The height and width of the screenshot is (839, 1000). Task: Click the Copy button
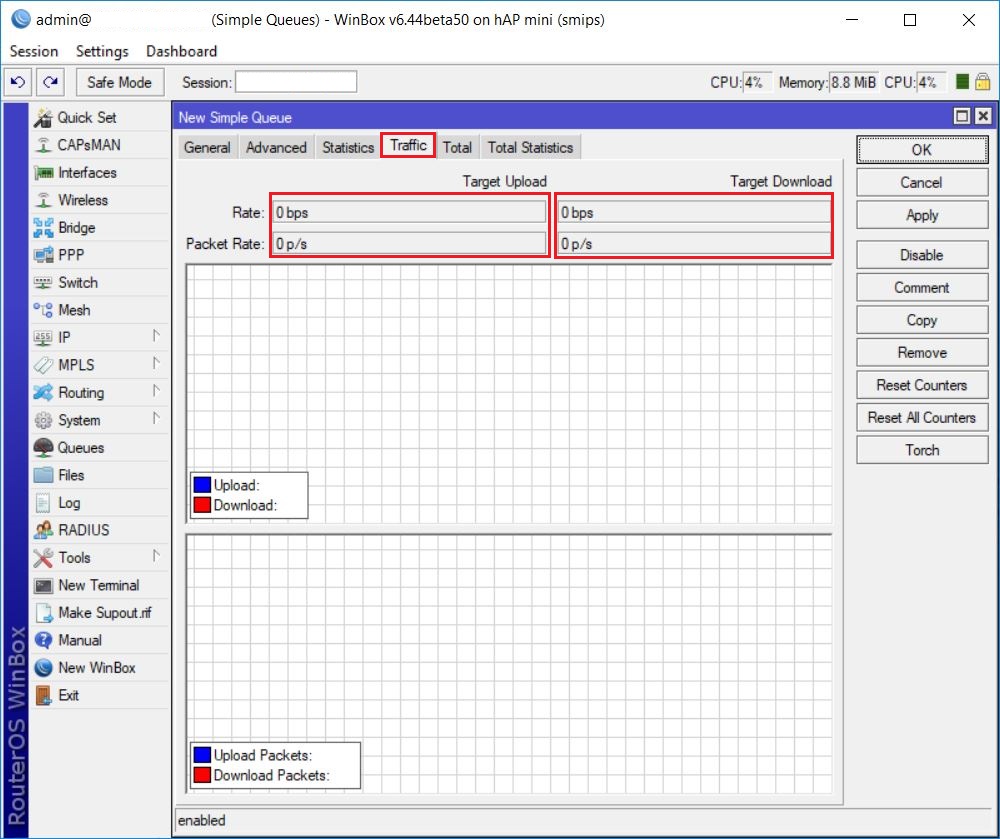922,320
